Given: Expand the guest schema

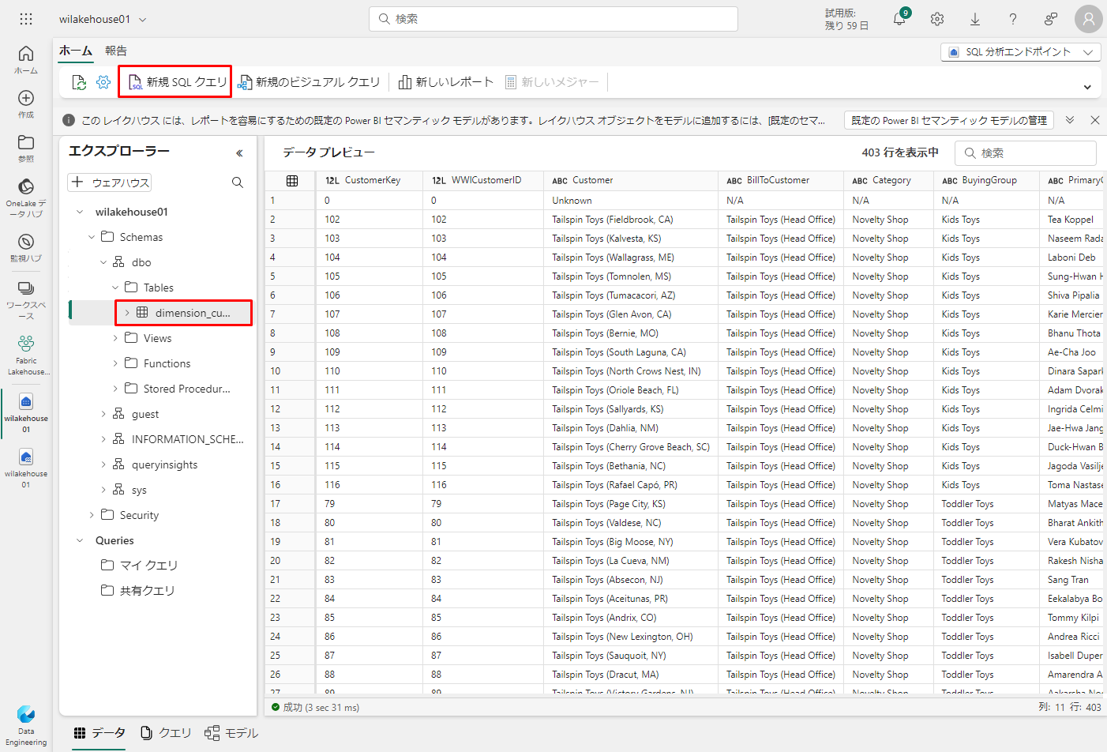Looking at the screenshot, I should point(103,414).
